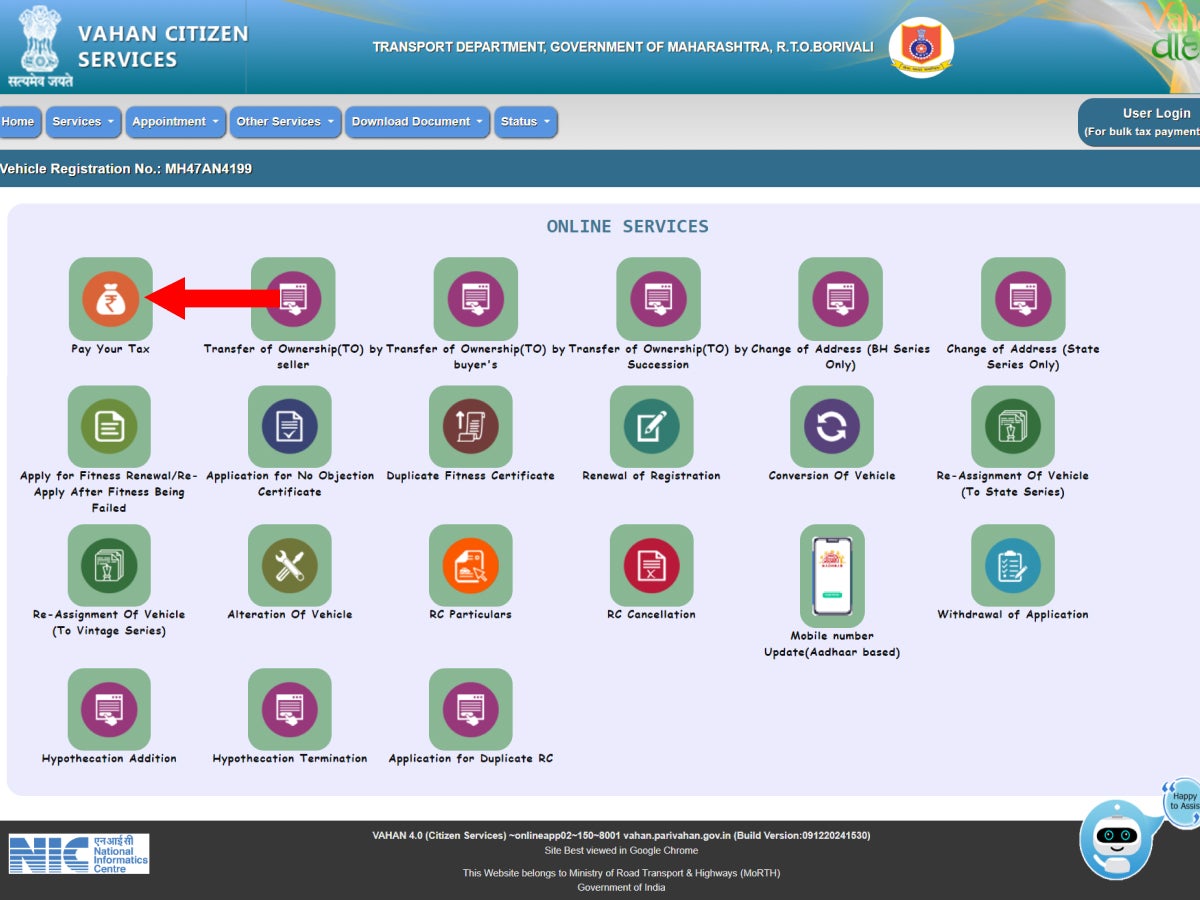Select Application for No Objection Certificate

290,428
